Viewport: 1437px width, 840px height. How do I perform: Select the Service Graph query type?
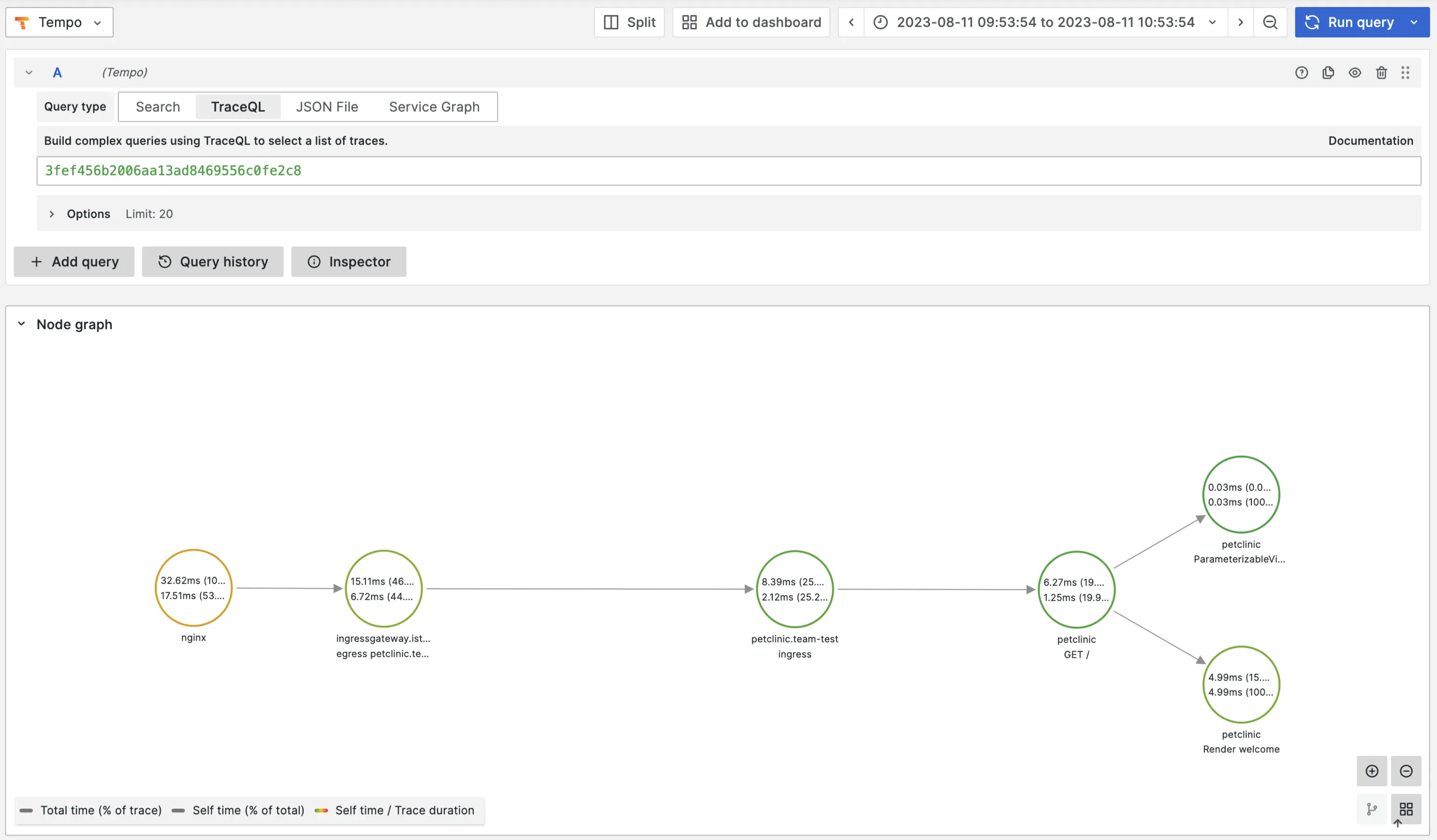pos(434,107)
